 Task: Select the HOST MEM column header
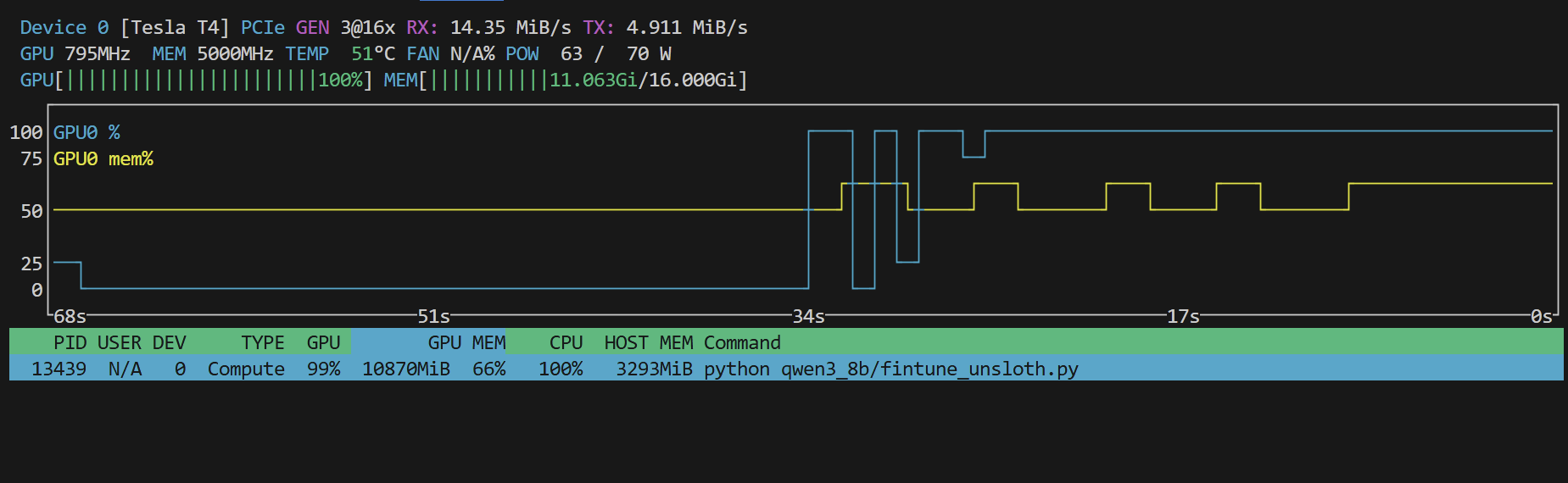[x=648, y=342]
